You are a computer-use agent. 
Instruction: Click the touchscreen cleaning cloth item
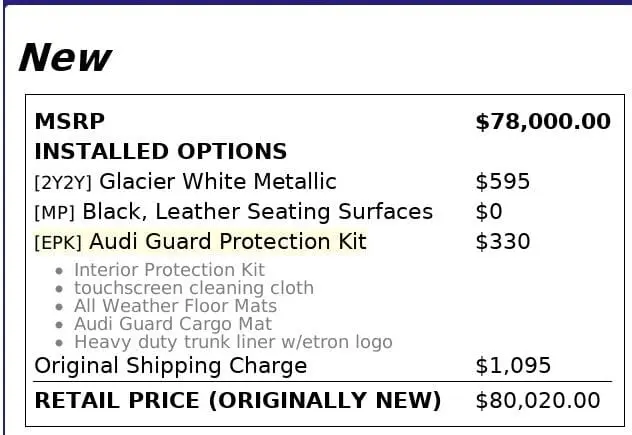(x=193, y=288)
